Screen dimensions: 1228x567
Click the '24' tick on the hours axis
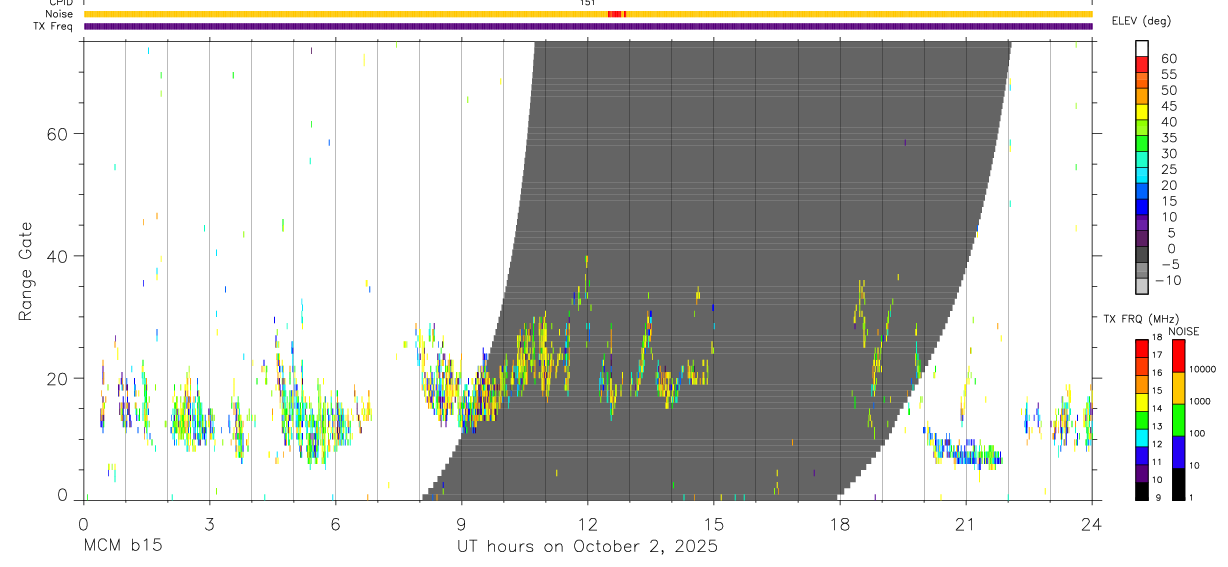pos(1091,524)
